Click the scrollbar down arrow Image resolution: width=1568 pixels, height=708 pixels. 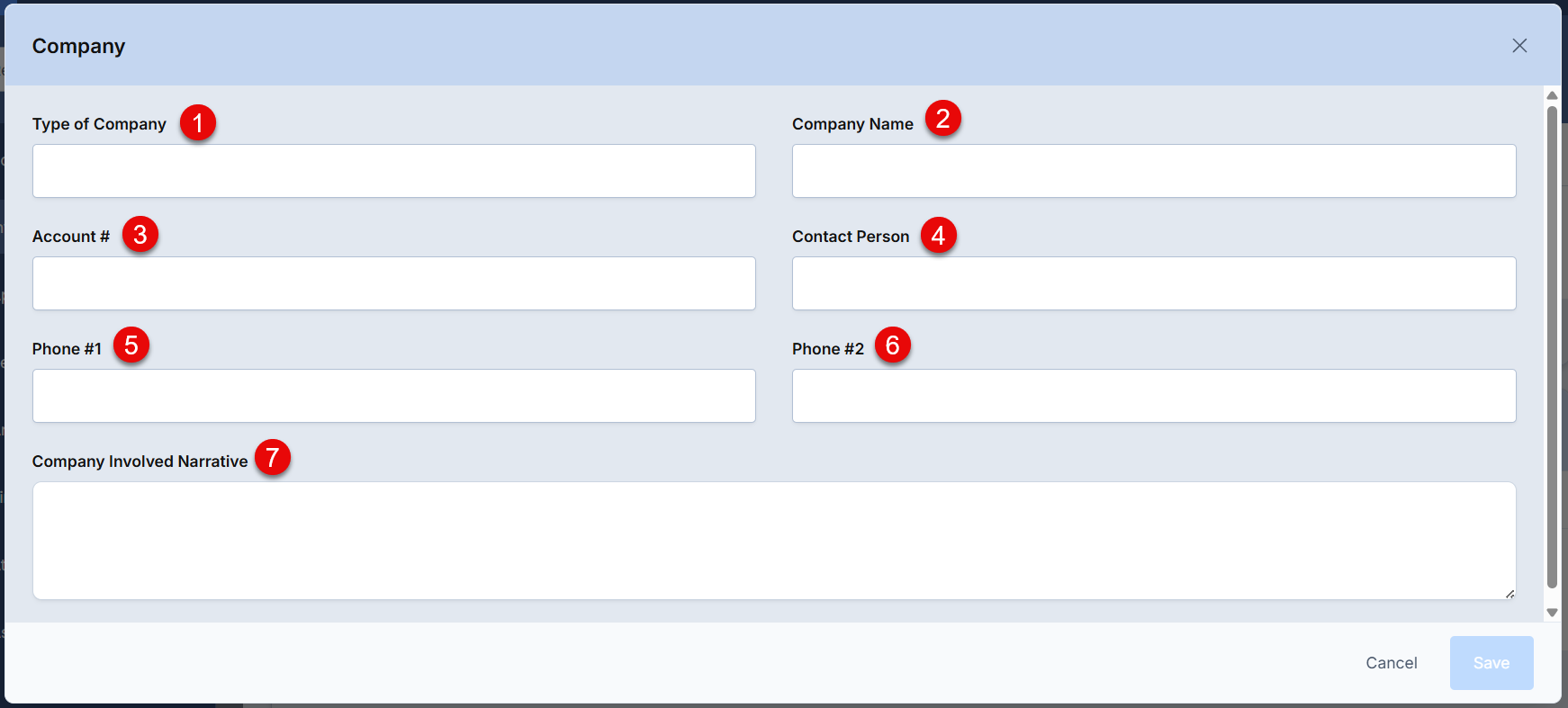coord(1552,613)
